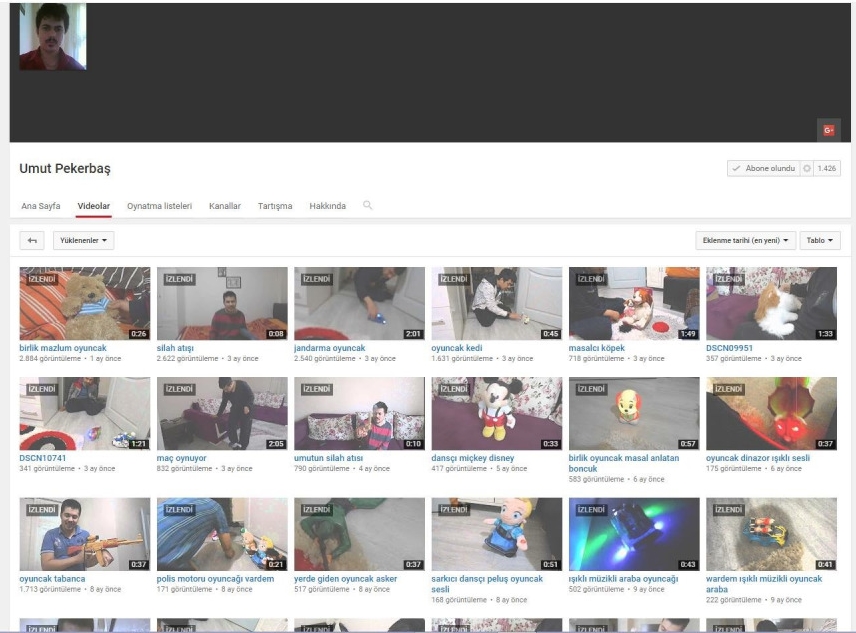
Task: Play the oyuncak tabanca toy gun thumbnail
Action: coord(85,534)
